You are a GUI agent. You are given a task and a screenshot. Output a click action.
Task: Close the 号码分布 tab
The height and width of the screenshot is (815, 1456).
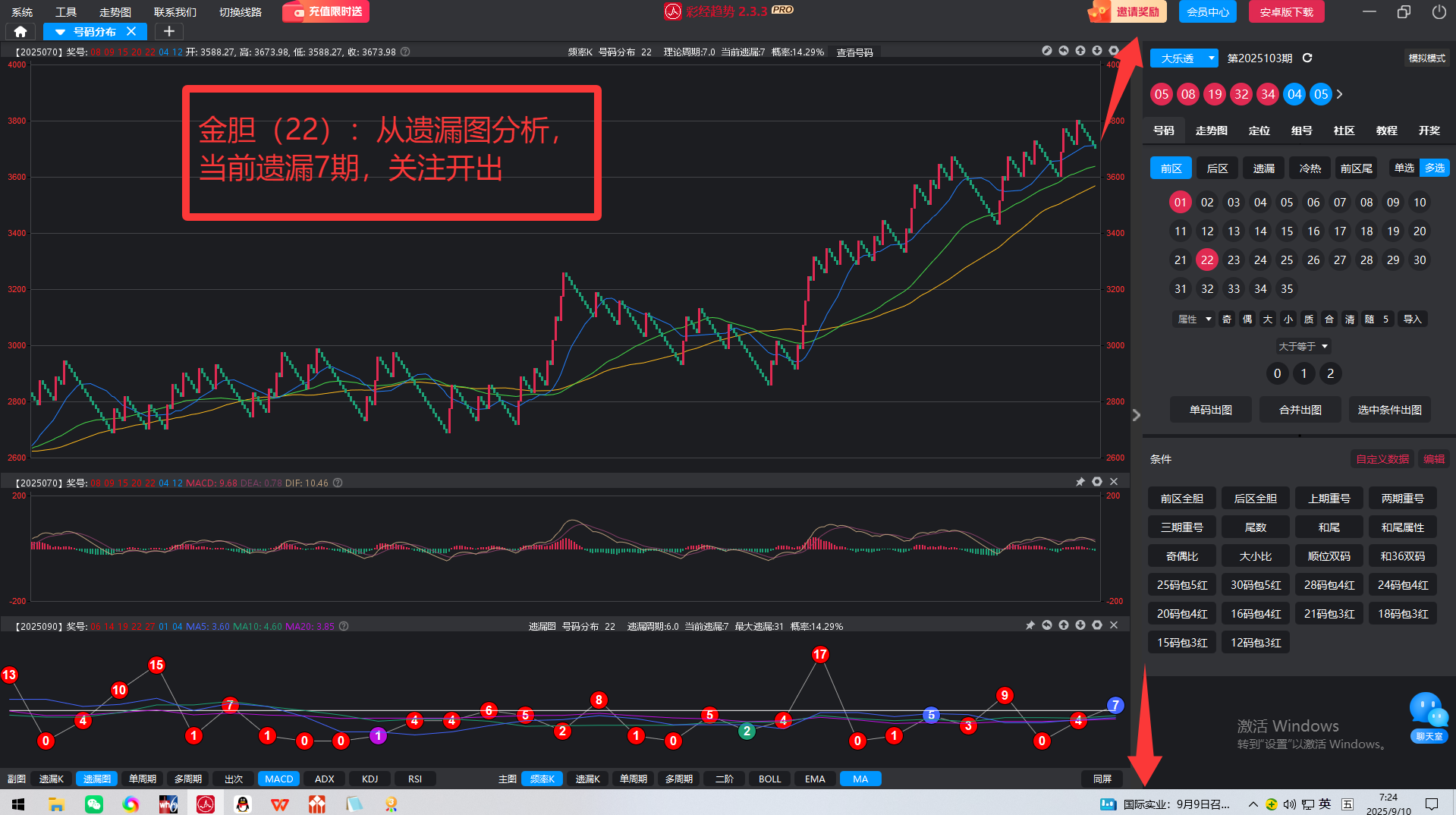pyautogui.click(x=131, y=32)
